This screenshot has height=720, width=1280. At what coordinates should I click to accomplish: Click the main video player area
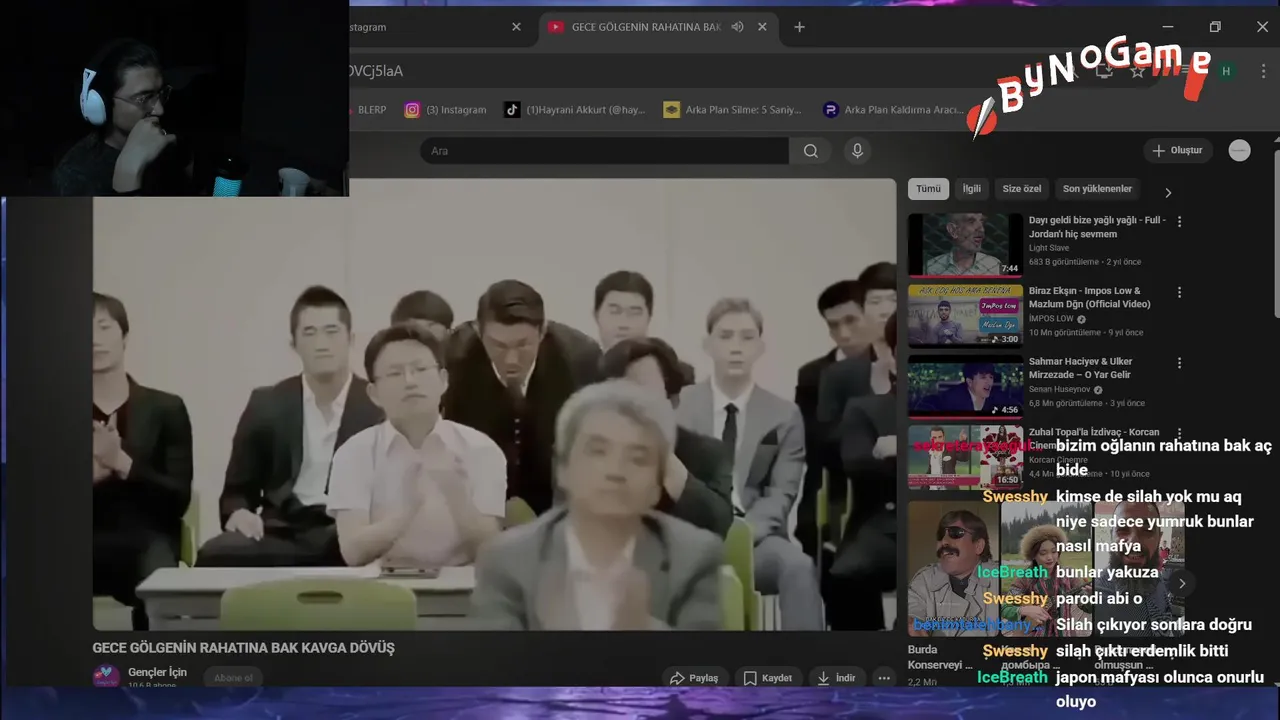tap(495, 404)
